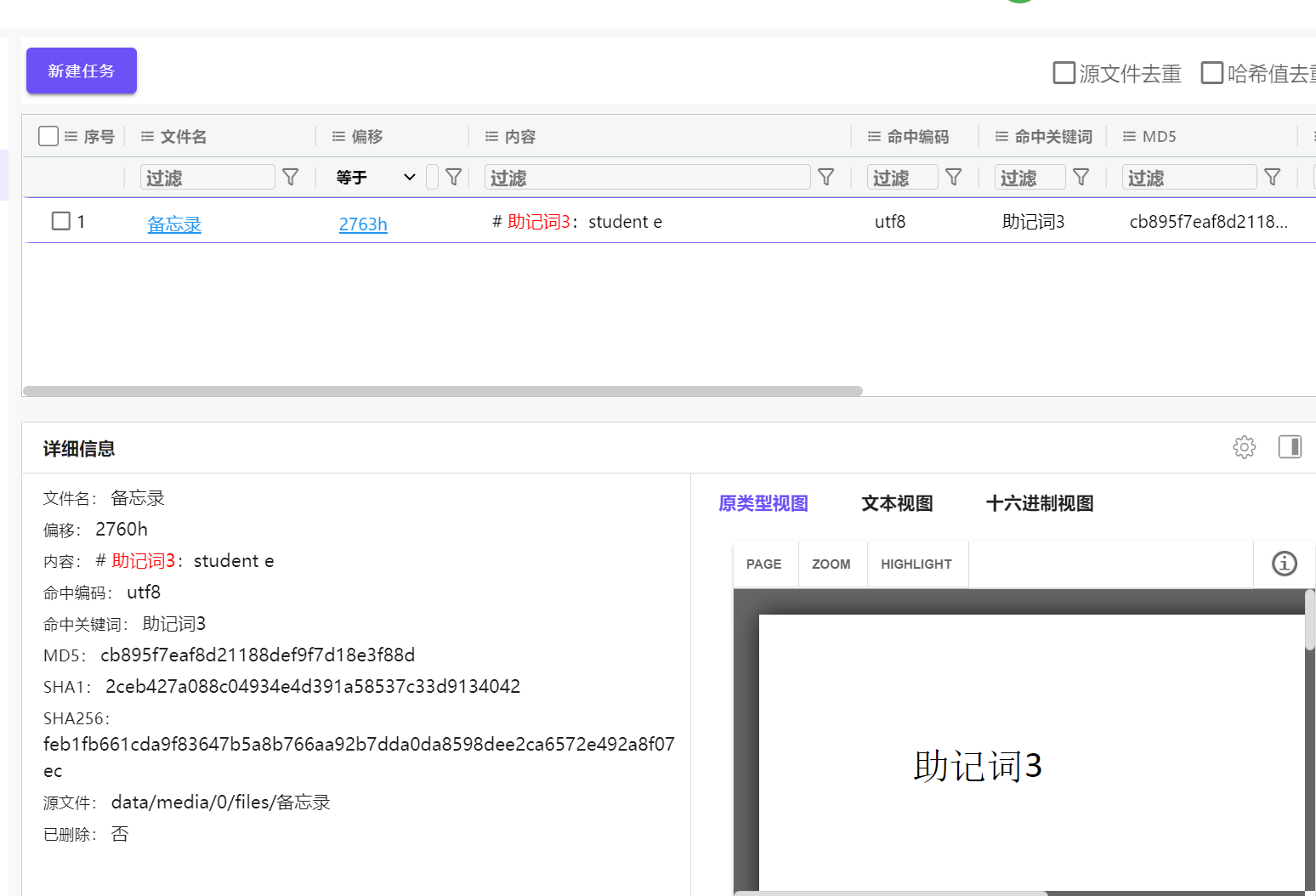The image size is (1316, 896).
Task: Open the ZOOM menu in the viewer
Action: click(x=831, y=564)
